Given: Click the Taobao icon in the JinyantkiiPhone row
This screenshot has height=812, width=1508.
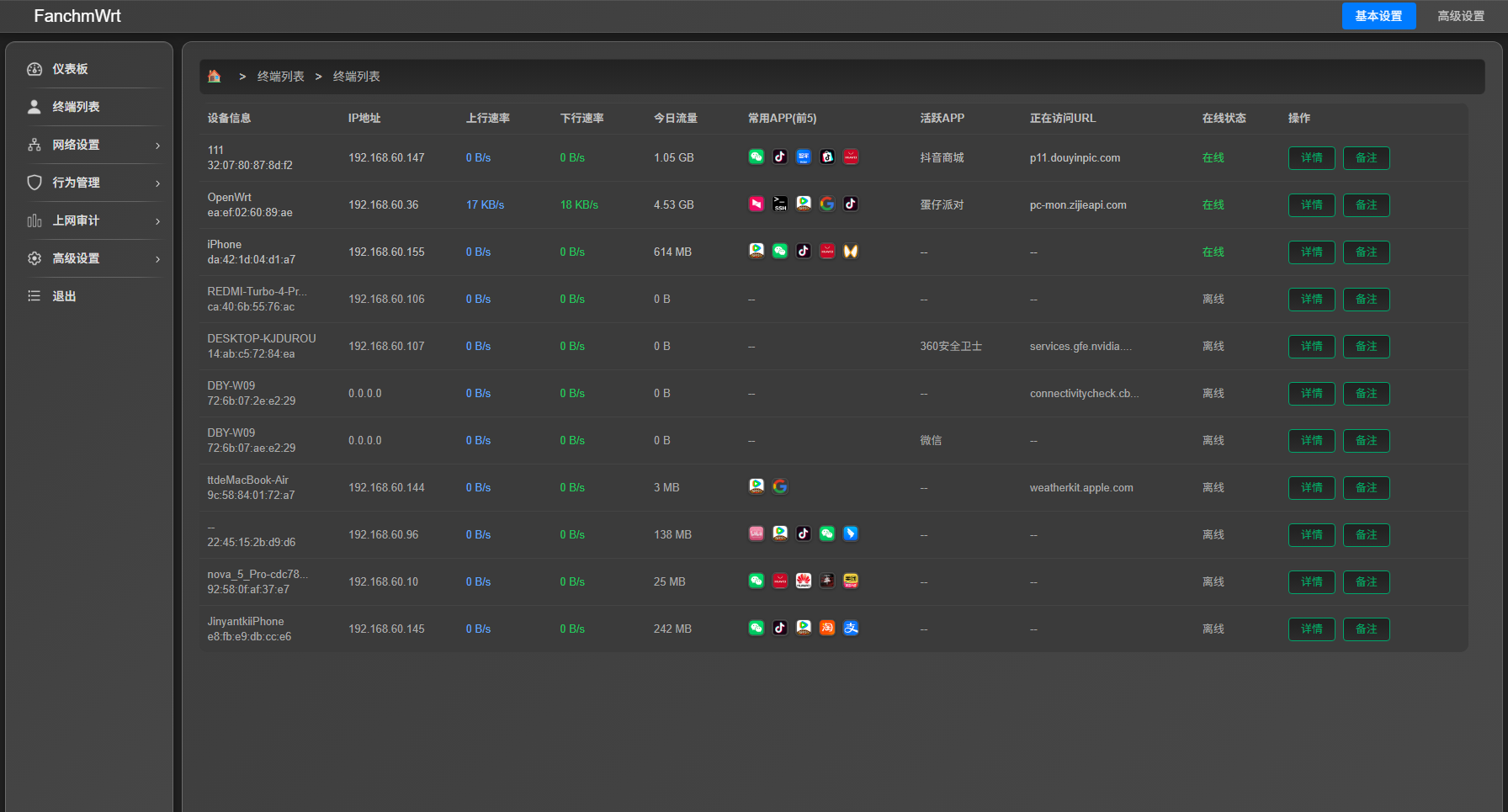Looking at the screenshot, I should tap(827, 628).
